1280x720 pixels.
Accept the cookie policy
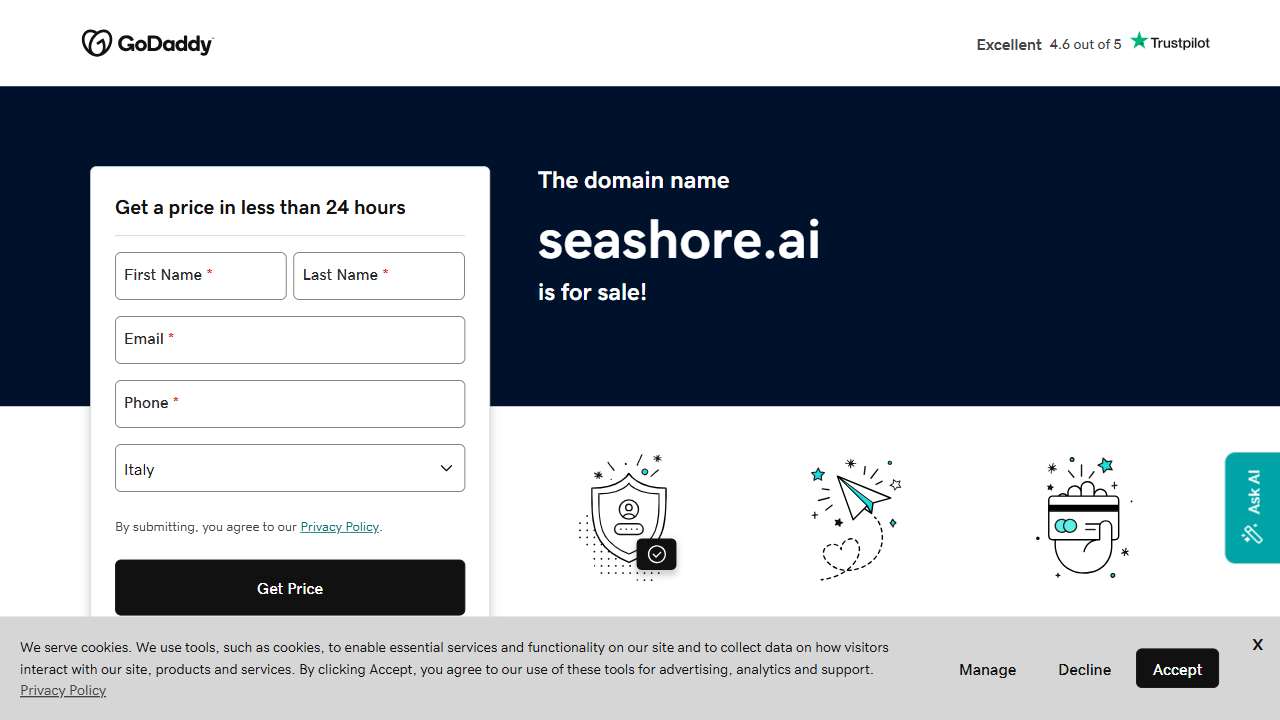click(x=1177, y=669)
